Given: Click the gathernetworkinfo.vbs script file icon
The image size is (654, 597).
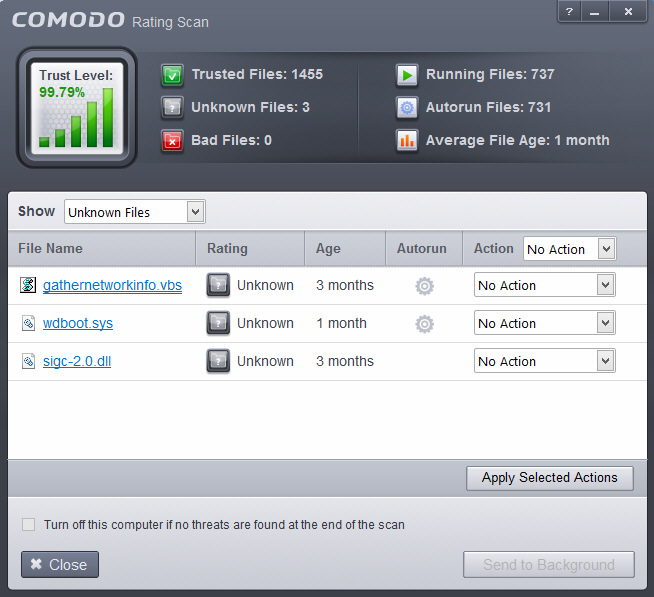Looking at the screenshot, I should coord(28,285).
